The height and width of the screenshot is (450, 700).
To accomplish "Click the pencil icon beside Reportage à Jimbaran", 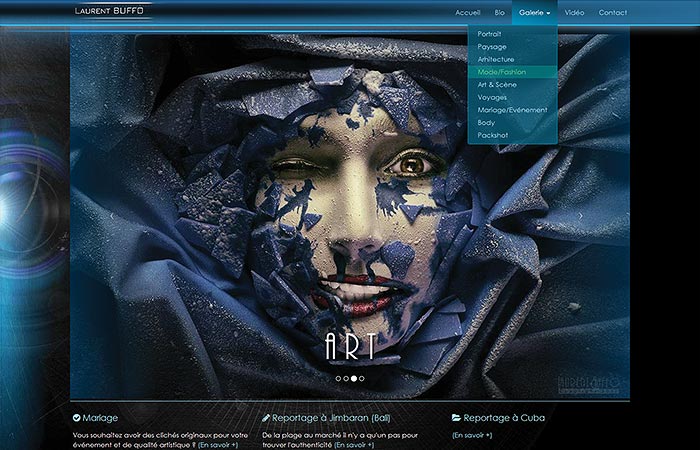I will [x=266, y=418].
